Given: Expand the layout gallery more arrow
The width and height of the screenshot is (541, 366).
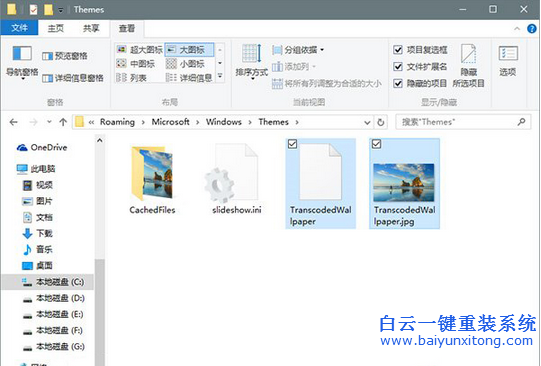Looking at the screenshot, I should [220, 76].
